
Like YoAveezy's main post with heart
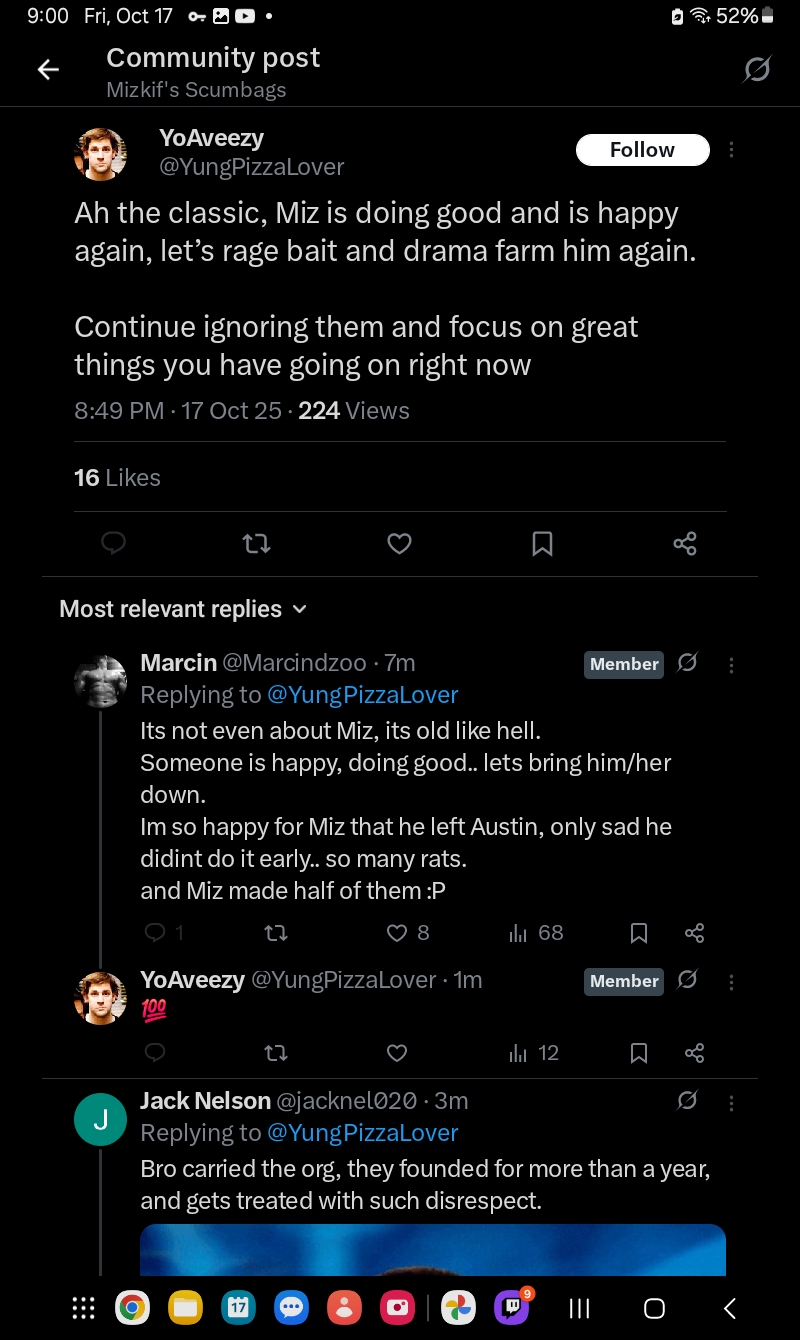tap(399, 544)
